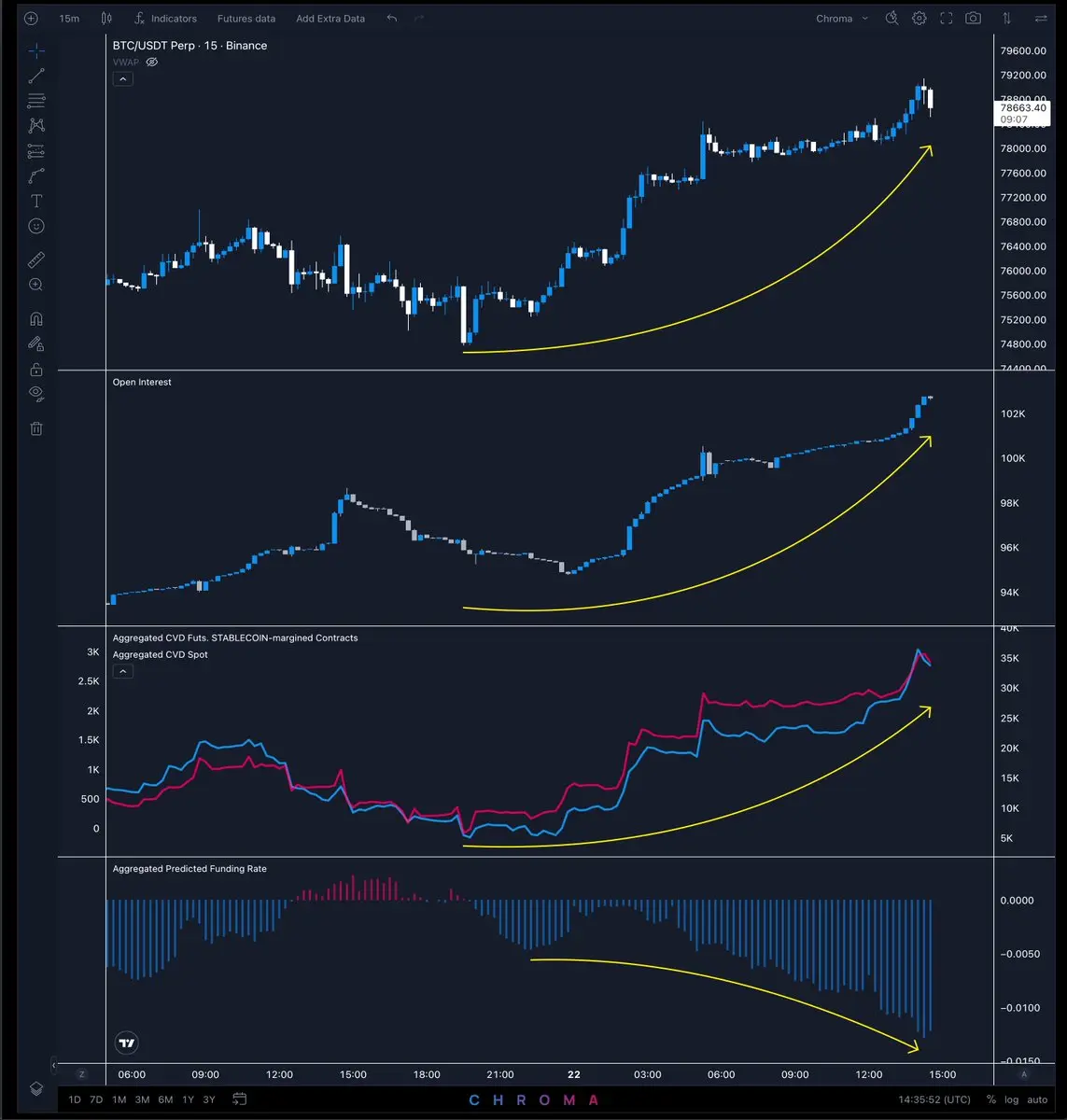1067x1120 pixels.
Task: Toggle auto scale mode
Action: click(x=1037, y=1100)
